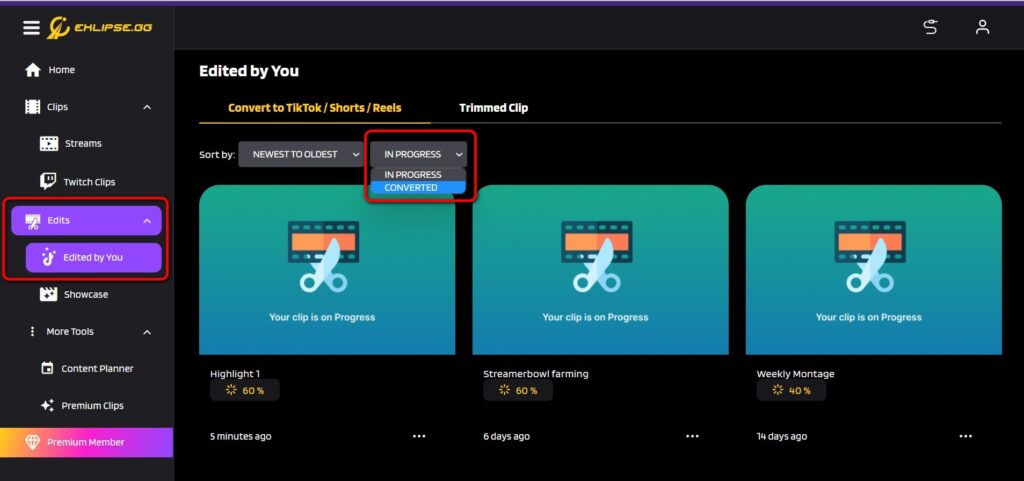Click the Premium Member button
1024x481 pixels.
coord(86,442)
